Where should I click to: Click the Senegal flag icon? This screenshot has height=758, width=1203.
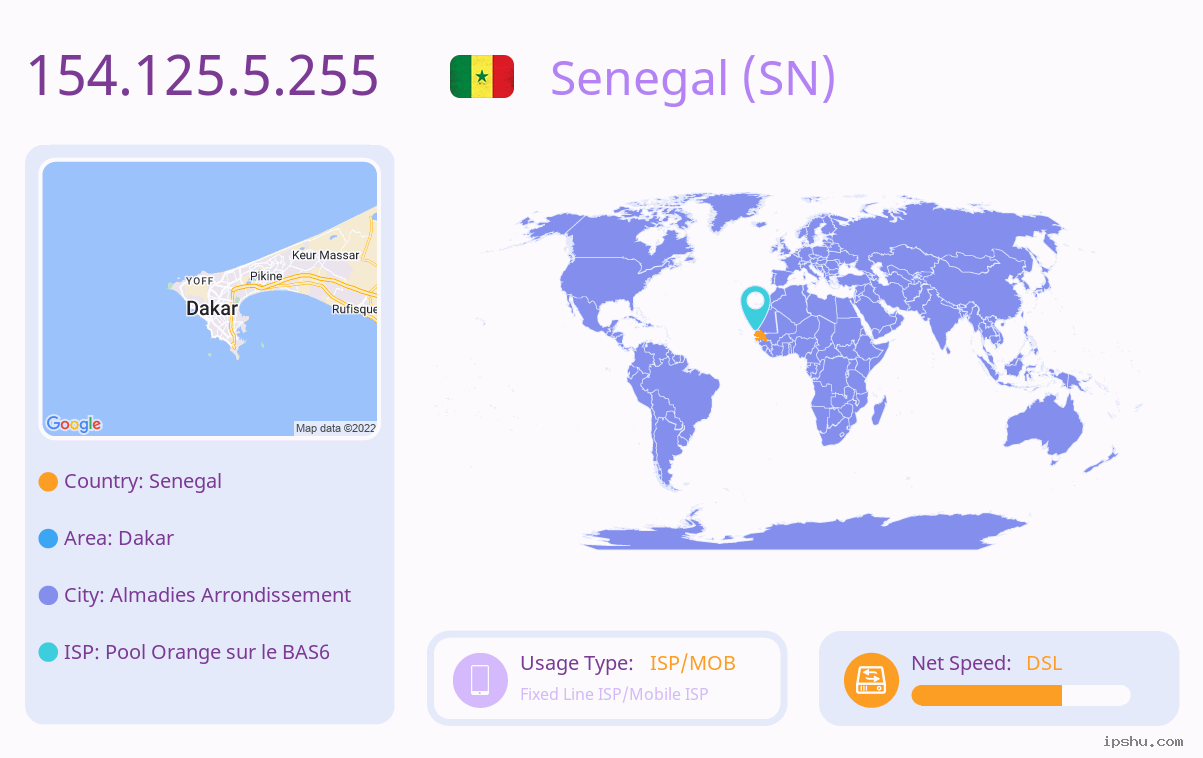[x=482, y=77]
